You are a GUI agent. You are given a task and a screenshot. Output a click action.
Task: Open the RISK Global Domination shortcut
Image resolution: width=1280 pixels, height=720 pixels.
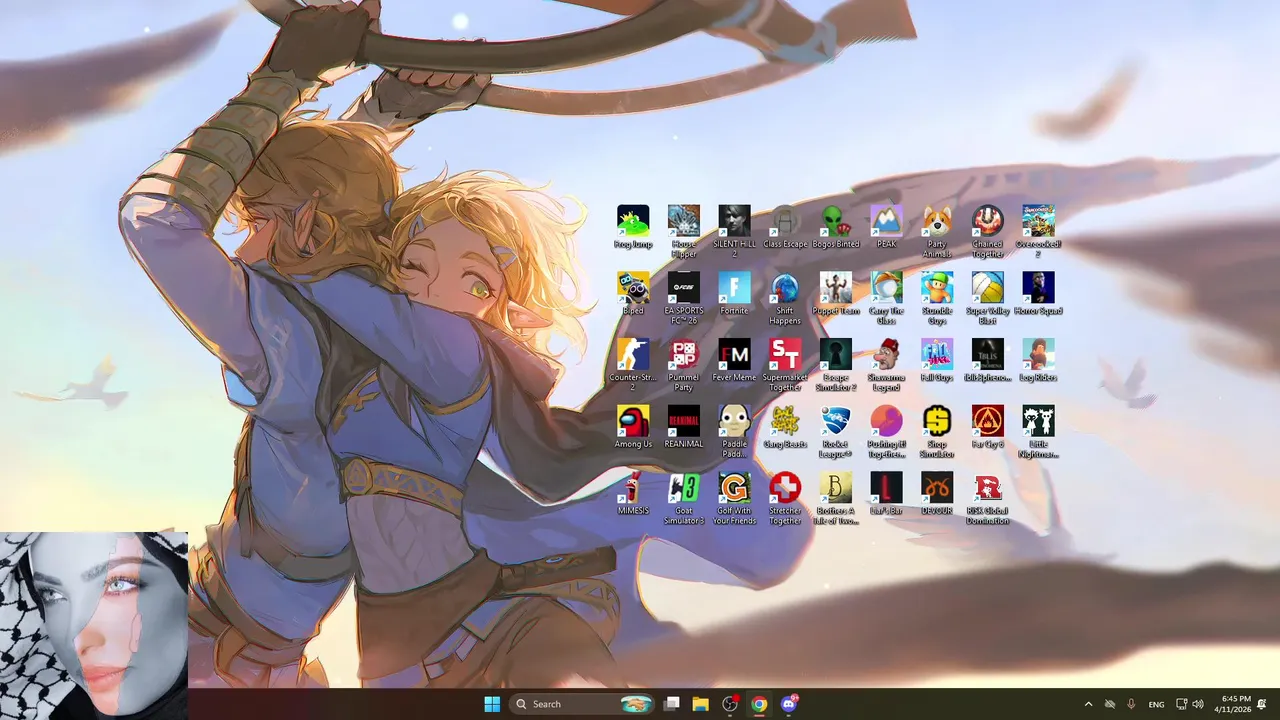click(988, 499)
